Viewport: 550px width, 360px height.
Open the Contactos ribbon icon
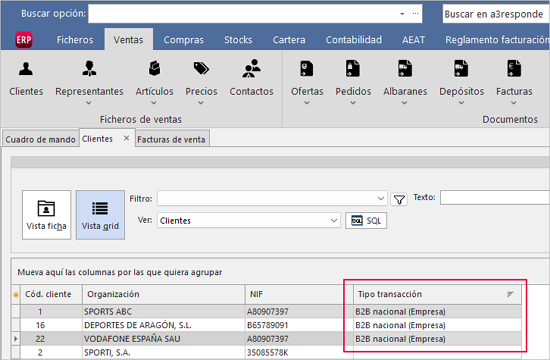(251, 68)
